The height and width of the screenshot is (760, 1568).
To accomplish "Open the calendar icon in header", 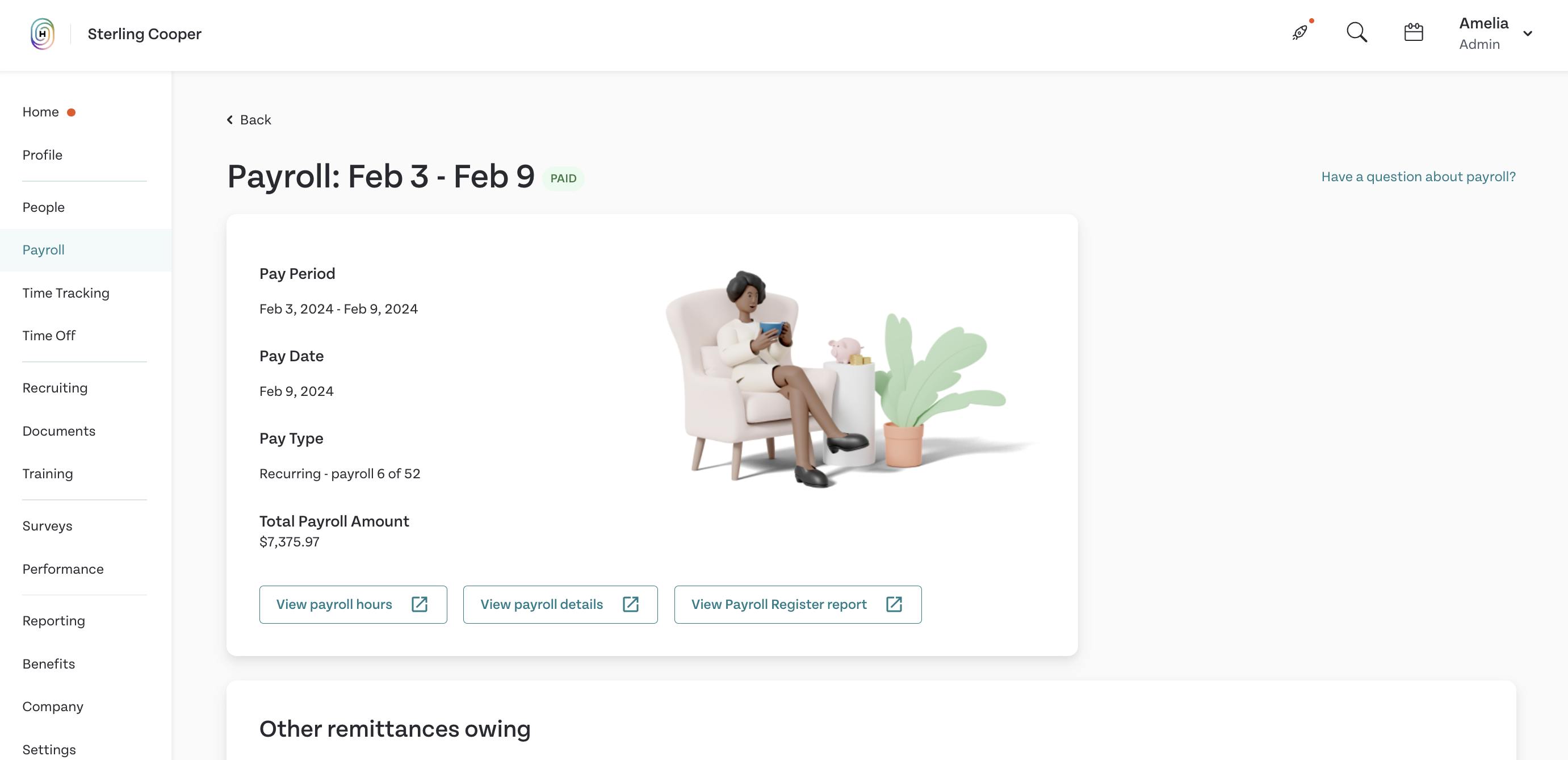I will [x=1413, y=32].
